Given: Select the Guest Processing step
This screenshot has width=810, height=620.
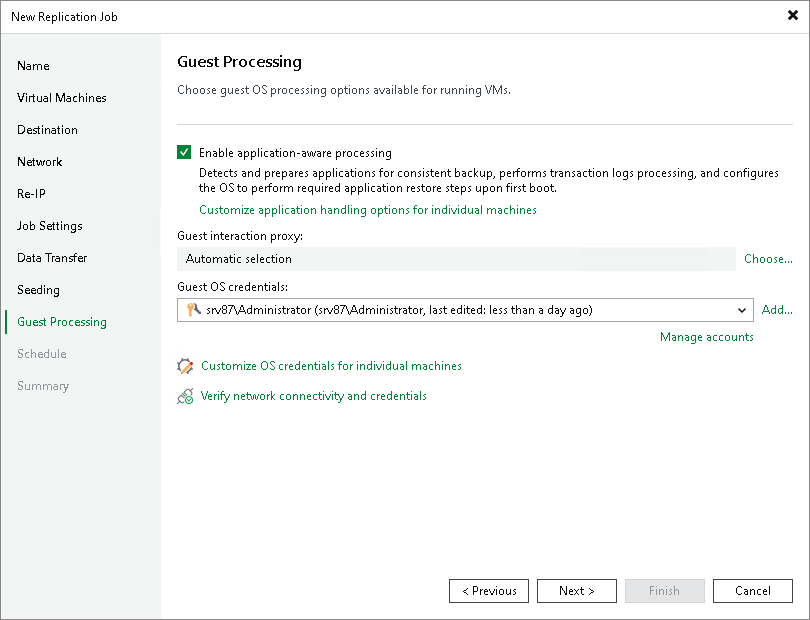Looking at the screenshot, I should [61, 322].
